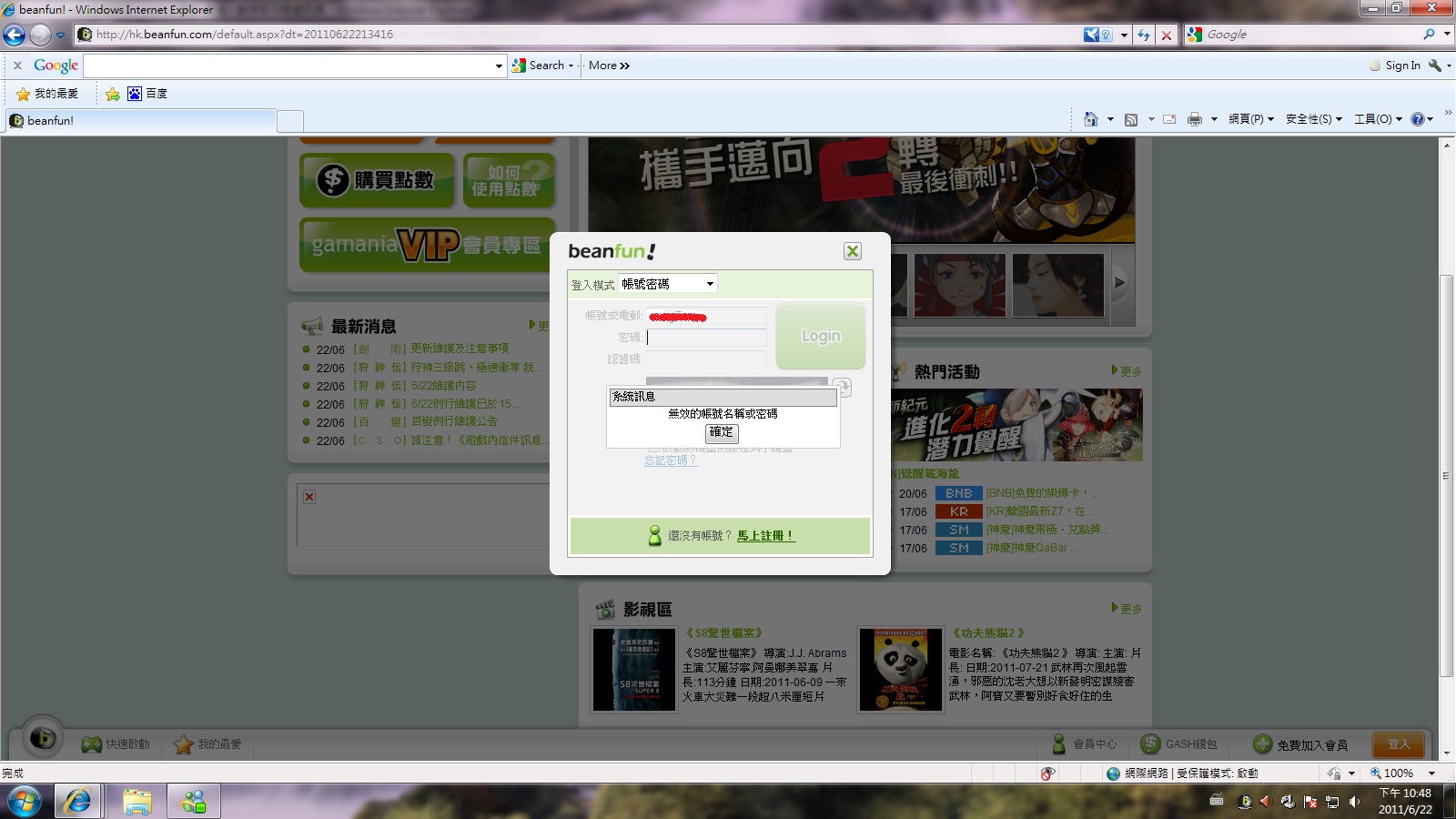This screenshot has height=819, width=1456.
Task: Click the Refresh page icon
Action: pyautogui.click(x=1144, y=35)
